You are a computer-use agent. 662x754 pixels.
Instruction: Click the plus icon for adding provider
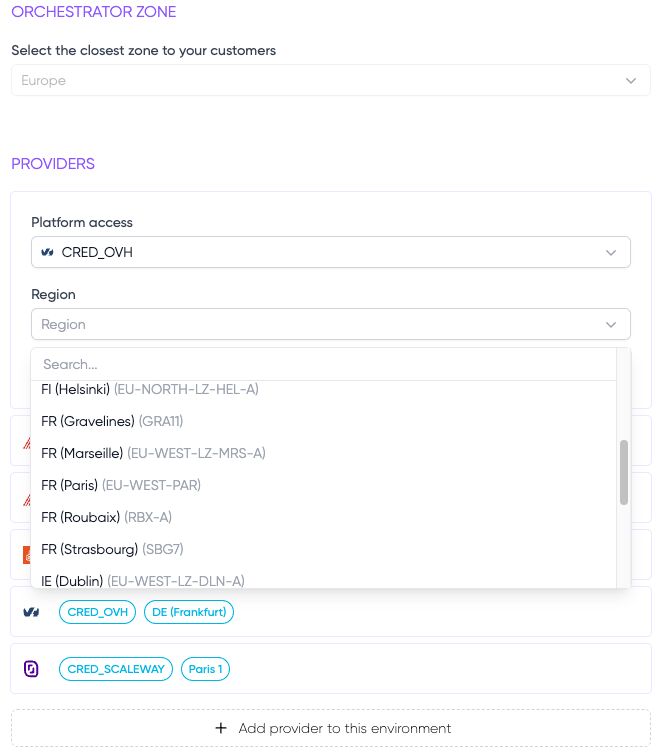[221, 728]
